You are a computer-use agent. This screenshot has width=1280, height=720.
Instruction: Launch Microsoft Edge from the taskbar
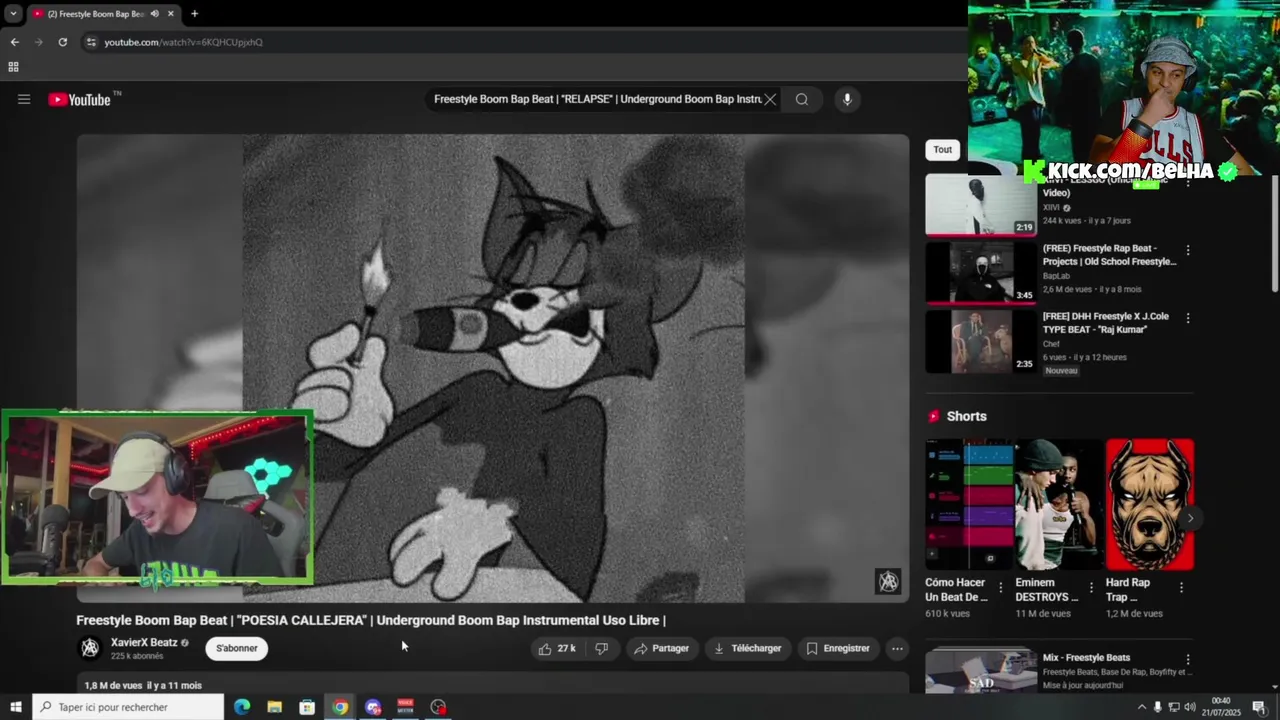(x=242, y=707)
